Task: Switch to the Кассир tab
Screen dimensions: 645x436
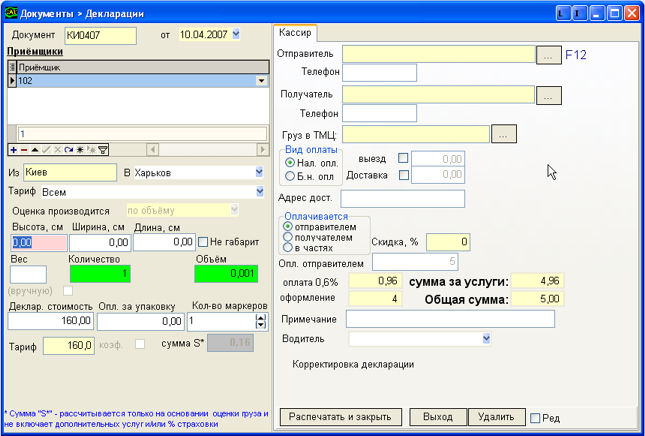Action: (x=295, y=33)
